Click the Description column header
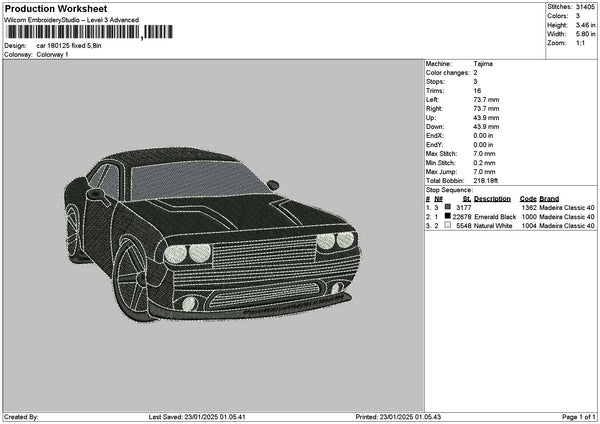 tap(494, 198)
